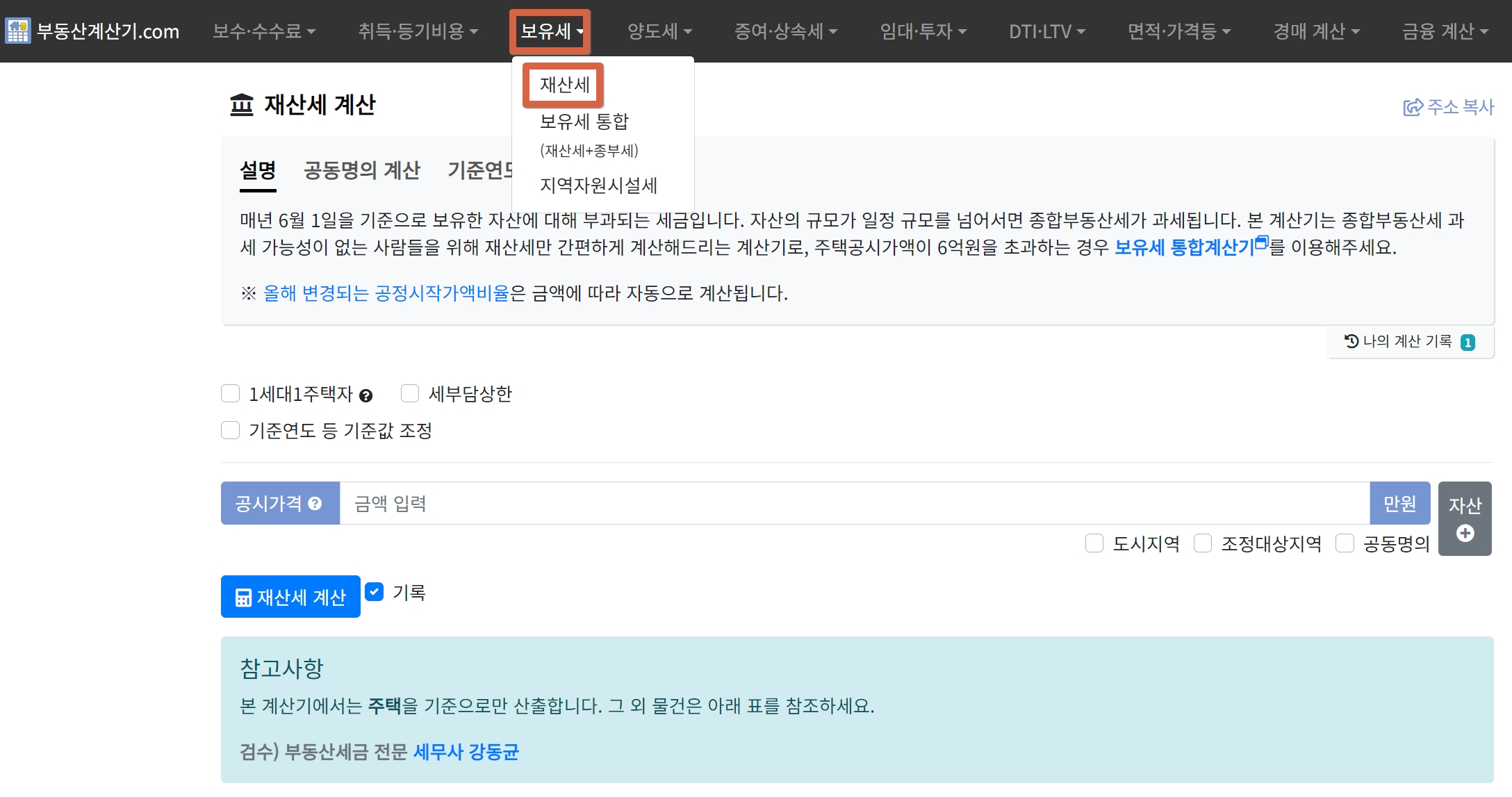Click the 주소 복사 share icon
The width and height of the screenshot is (1512, 797).
coord(1413,107)
